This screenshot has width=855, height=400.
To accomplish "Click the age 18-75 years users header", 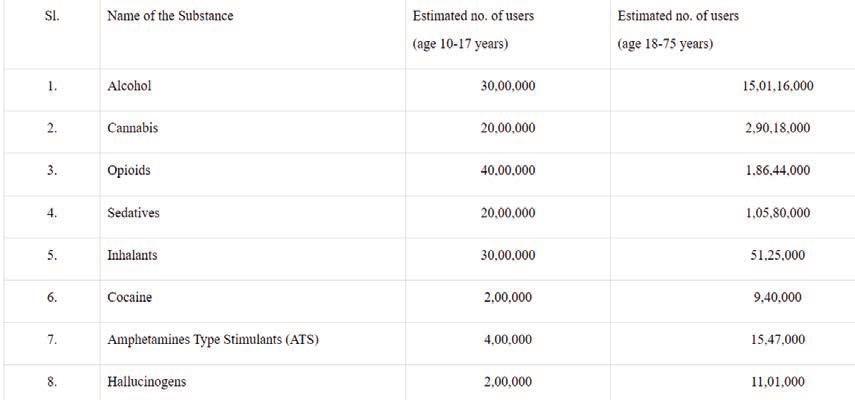I will coord(678,30).
